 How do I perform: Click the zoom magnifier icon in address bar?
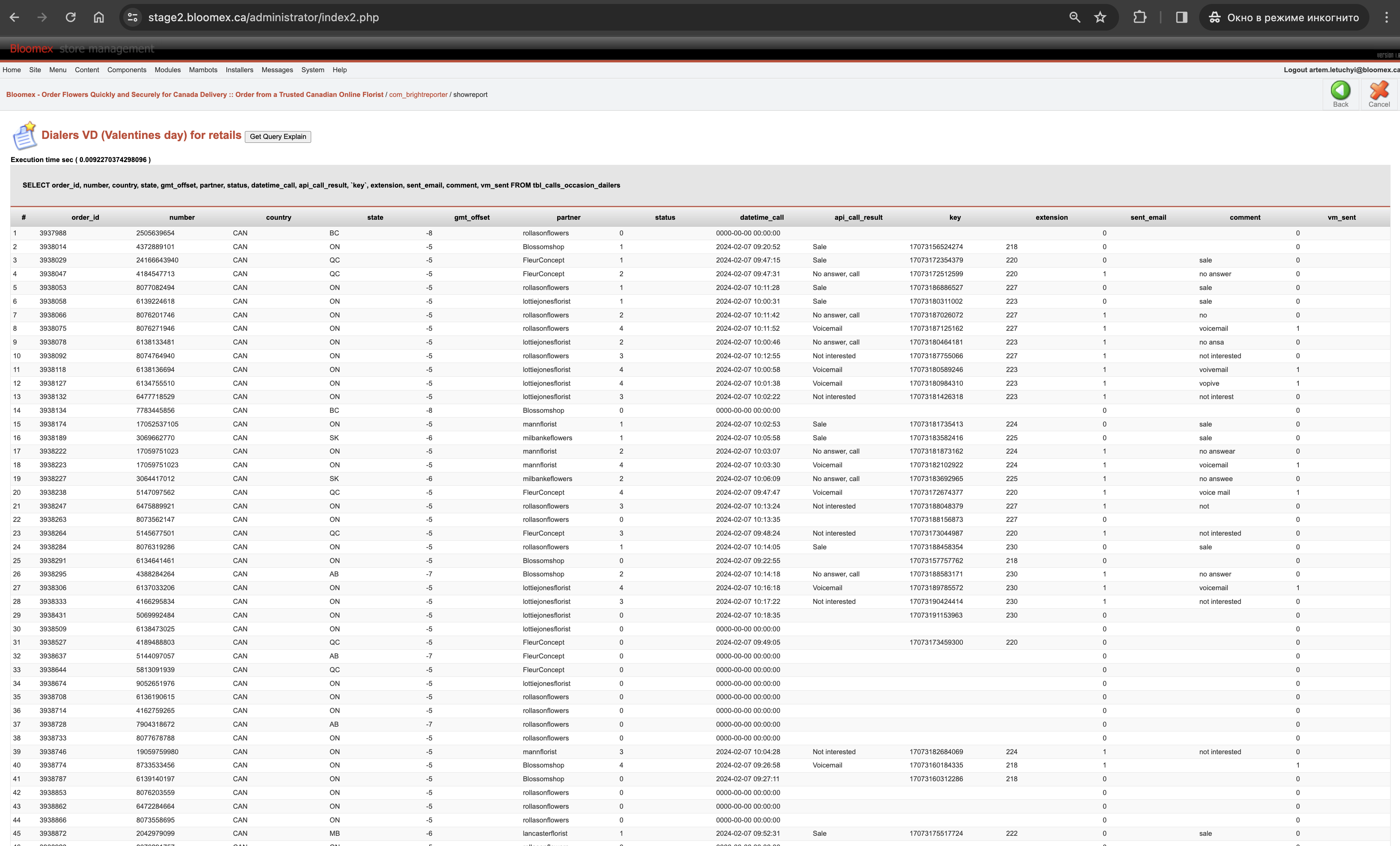click(1074, 18)
